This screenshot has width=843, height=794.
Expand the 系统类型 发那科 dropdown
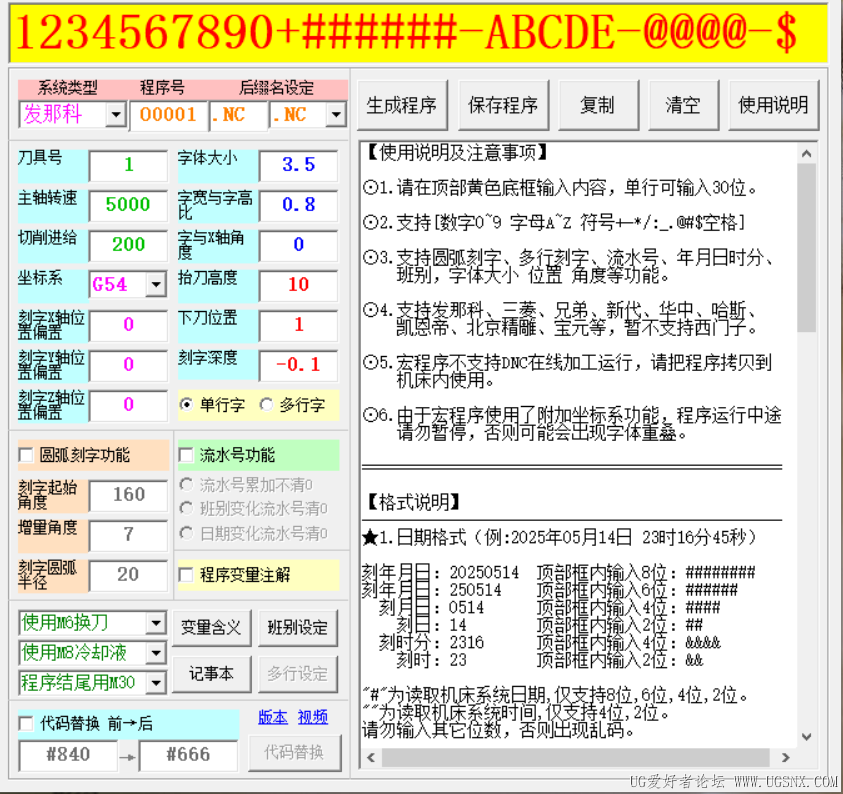click(x=116, y=115)
